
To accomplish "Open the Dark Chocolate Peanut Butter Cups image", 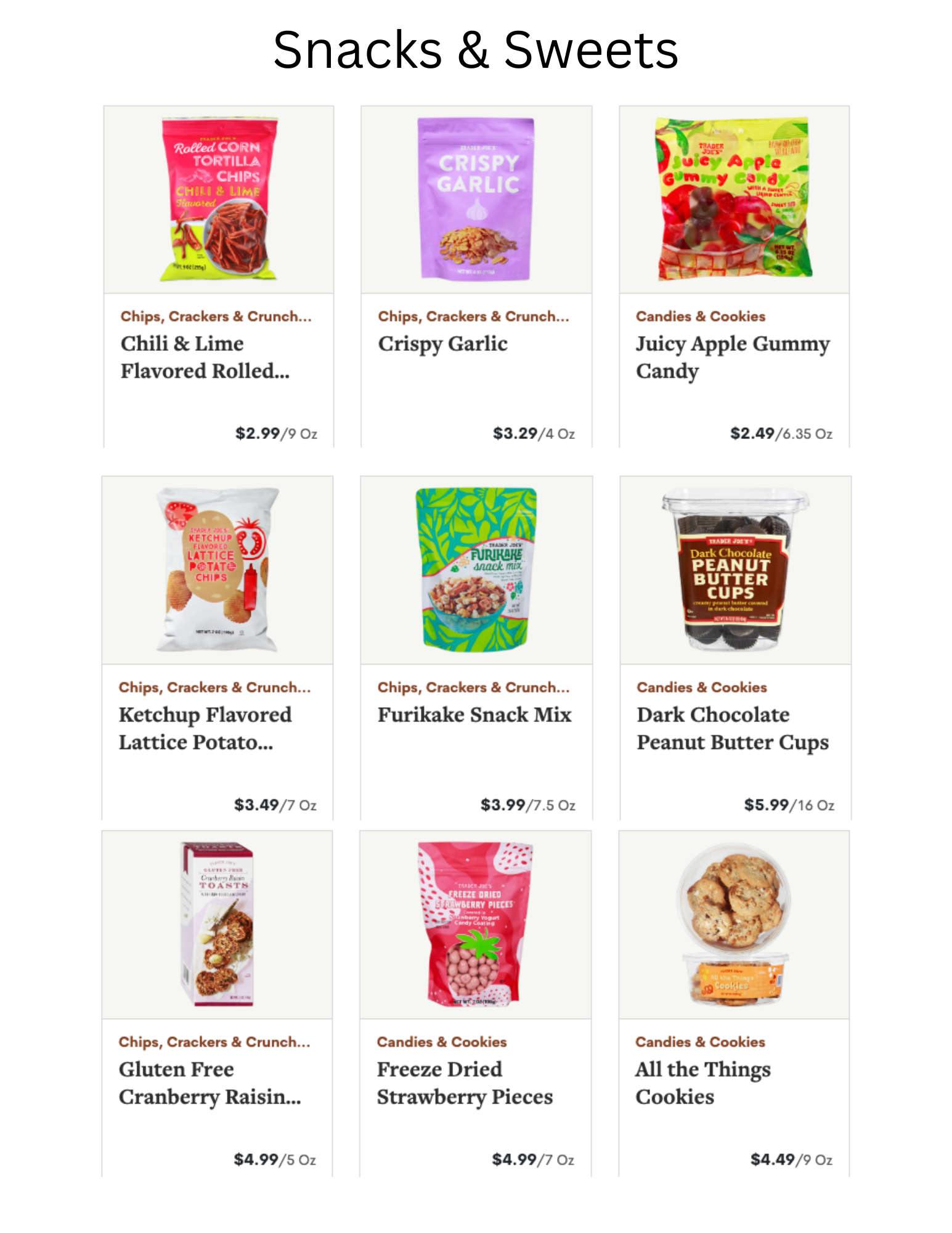I will [734, 570].
